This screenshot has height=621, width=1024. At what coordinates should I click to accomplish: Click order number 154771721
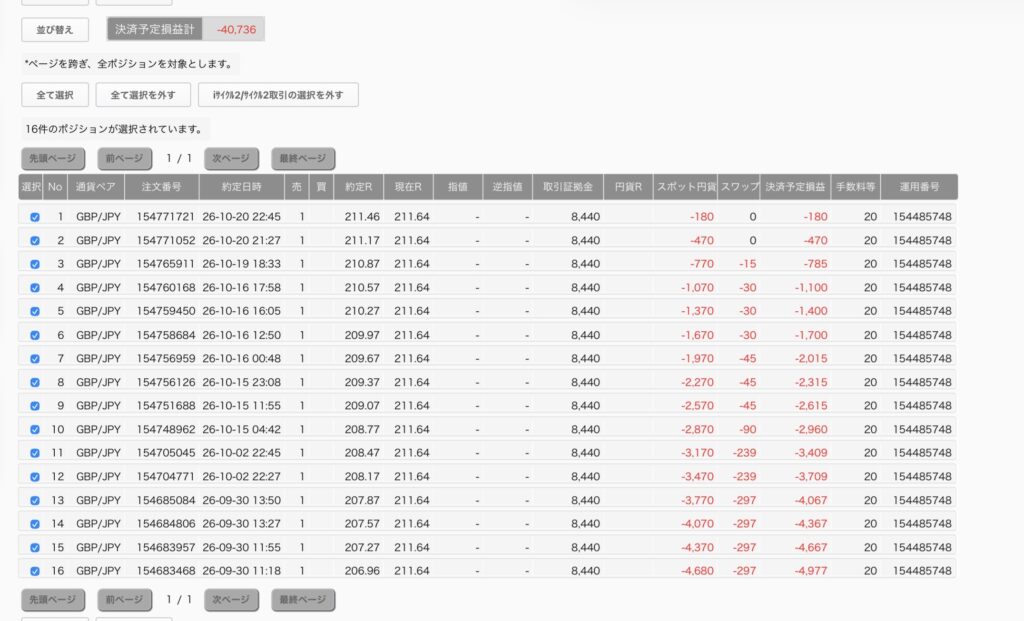166,217
